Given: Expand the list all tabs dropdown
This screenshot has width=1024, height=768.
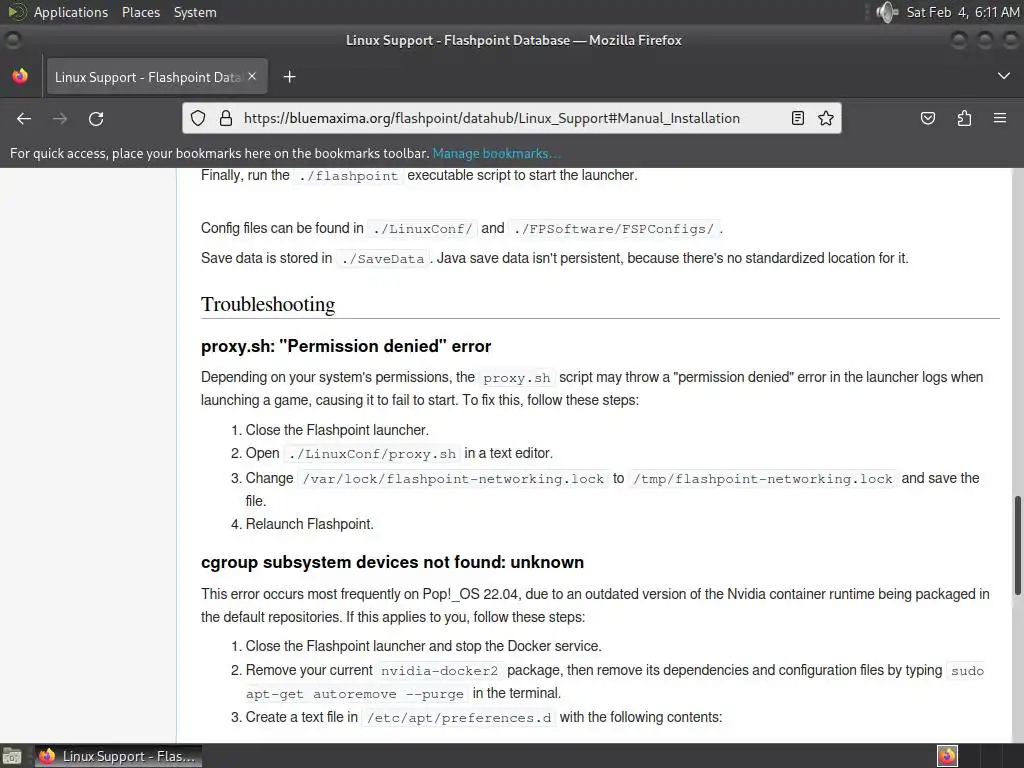Looking at the screenshot, I should (1004, 76).
